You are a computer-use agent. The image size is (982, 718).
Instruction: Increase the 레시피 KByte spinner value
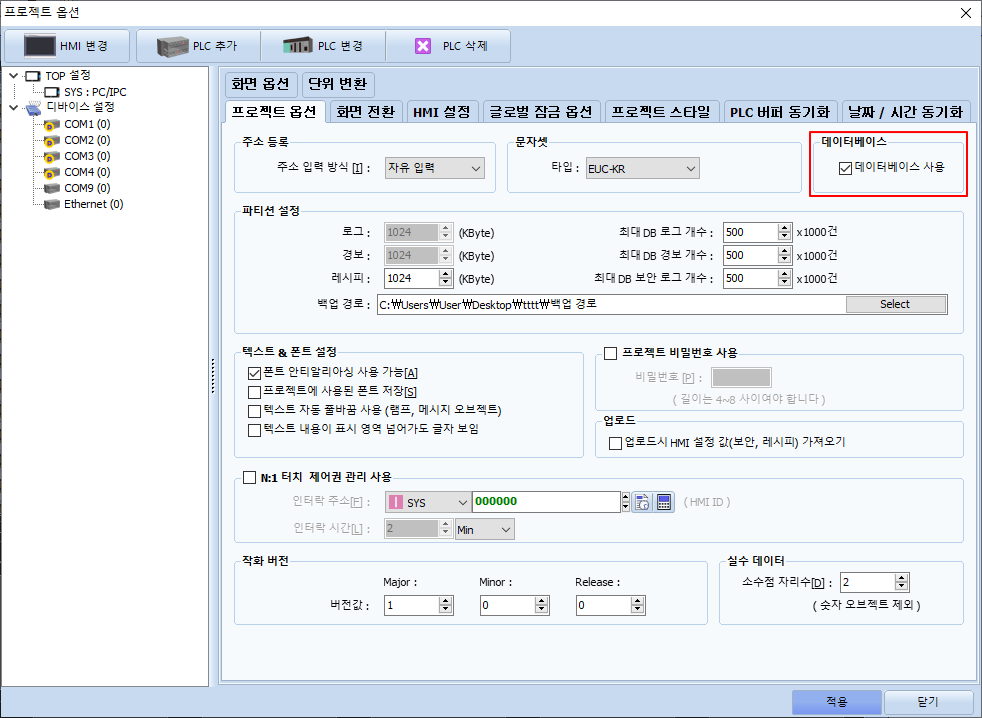[x=446, y=274]
